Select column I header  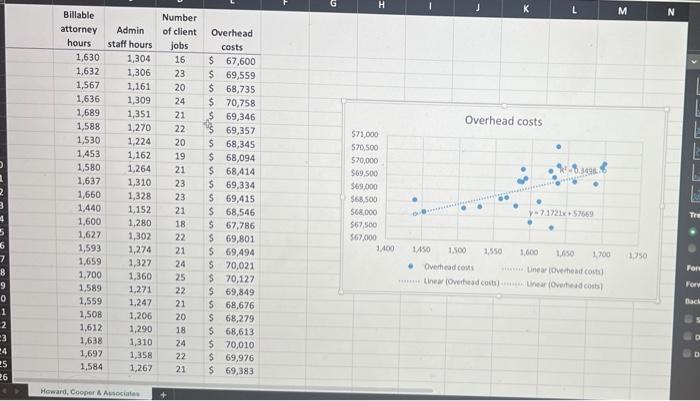430,6
